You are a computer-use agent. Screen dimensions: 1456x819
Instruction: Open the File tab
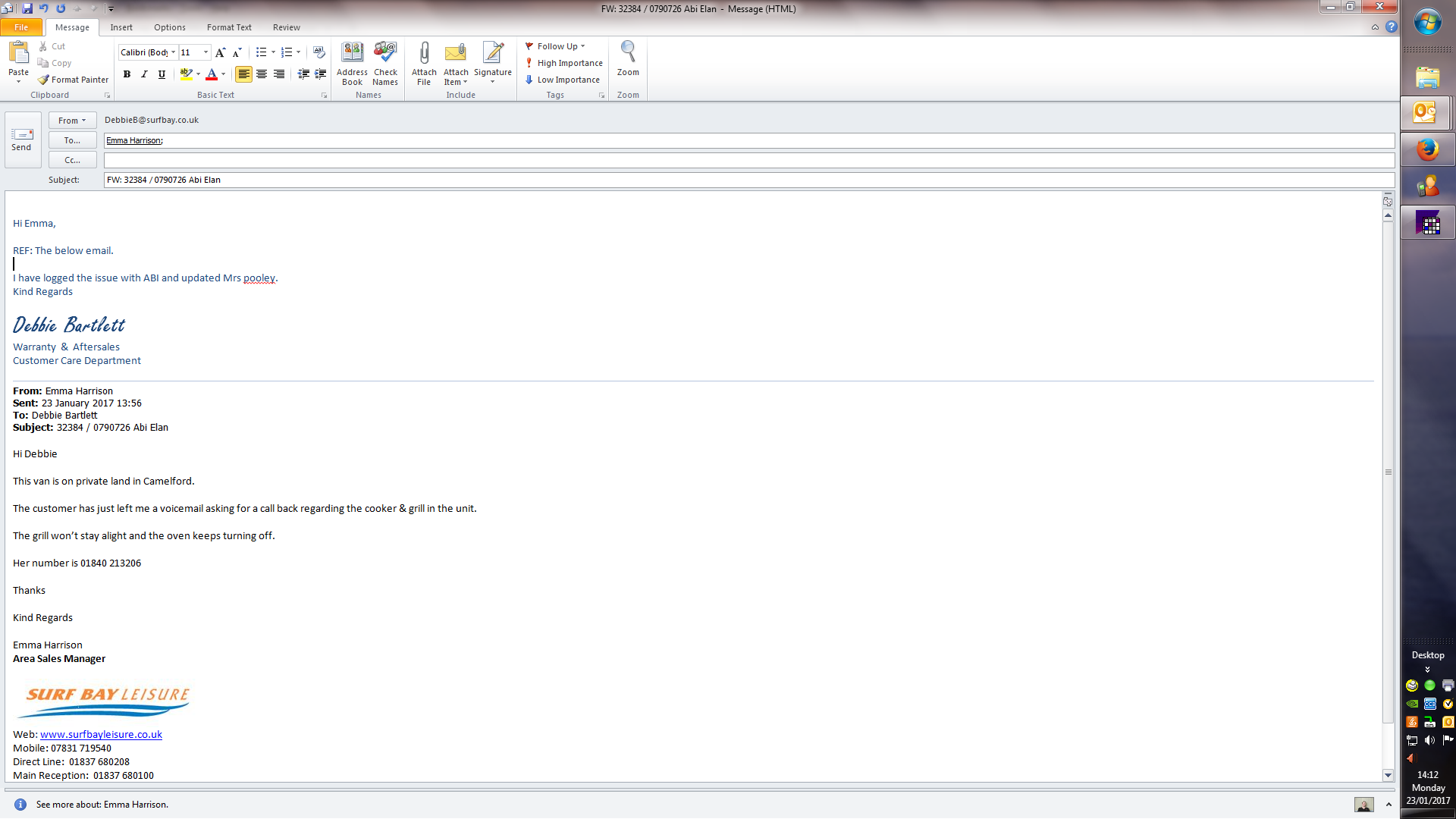click(x=21, y=27)
